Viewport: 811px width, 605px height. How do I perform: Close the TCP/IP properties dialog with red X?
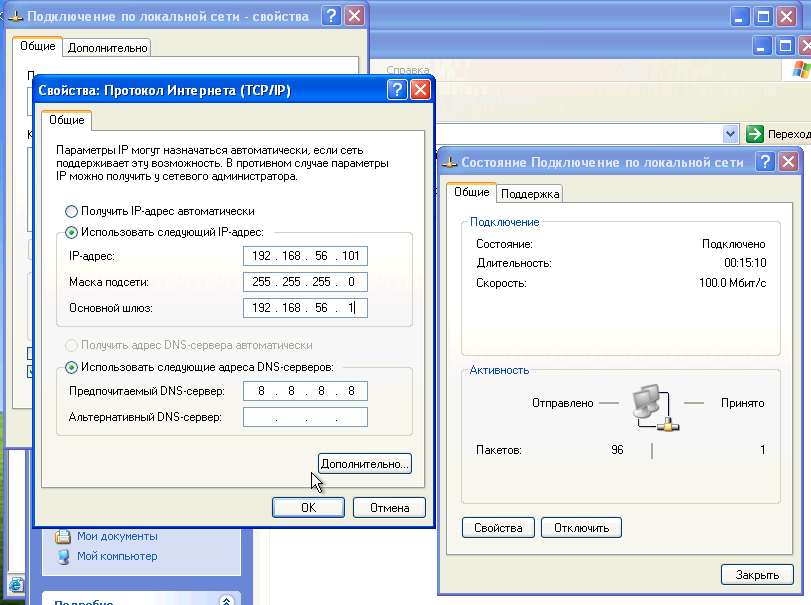point(420,90)
